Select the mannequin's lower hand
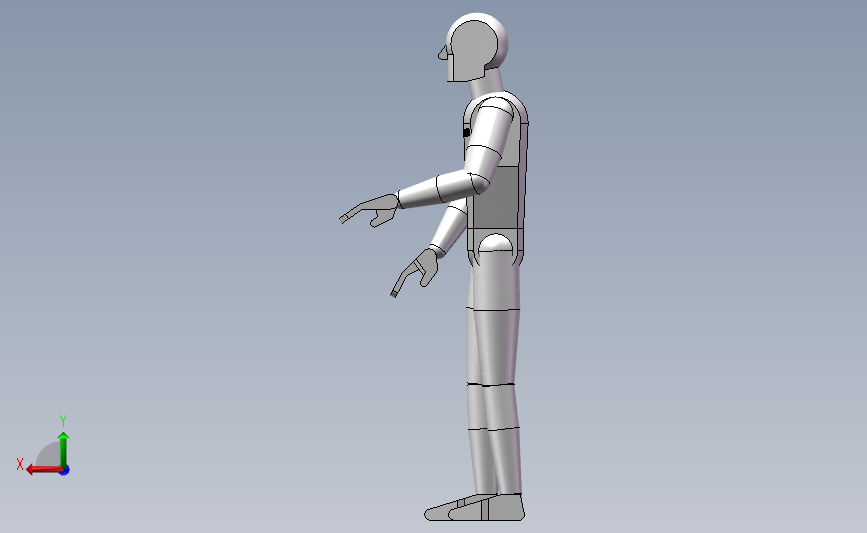 tap(415, 272)
